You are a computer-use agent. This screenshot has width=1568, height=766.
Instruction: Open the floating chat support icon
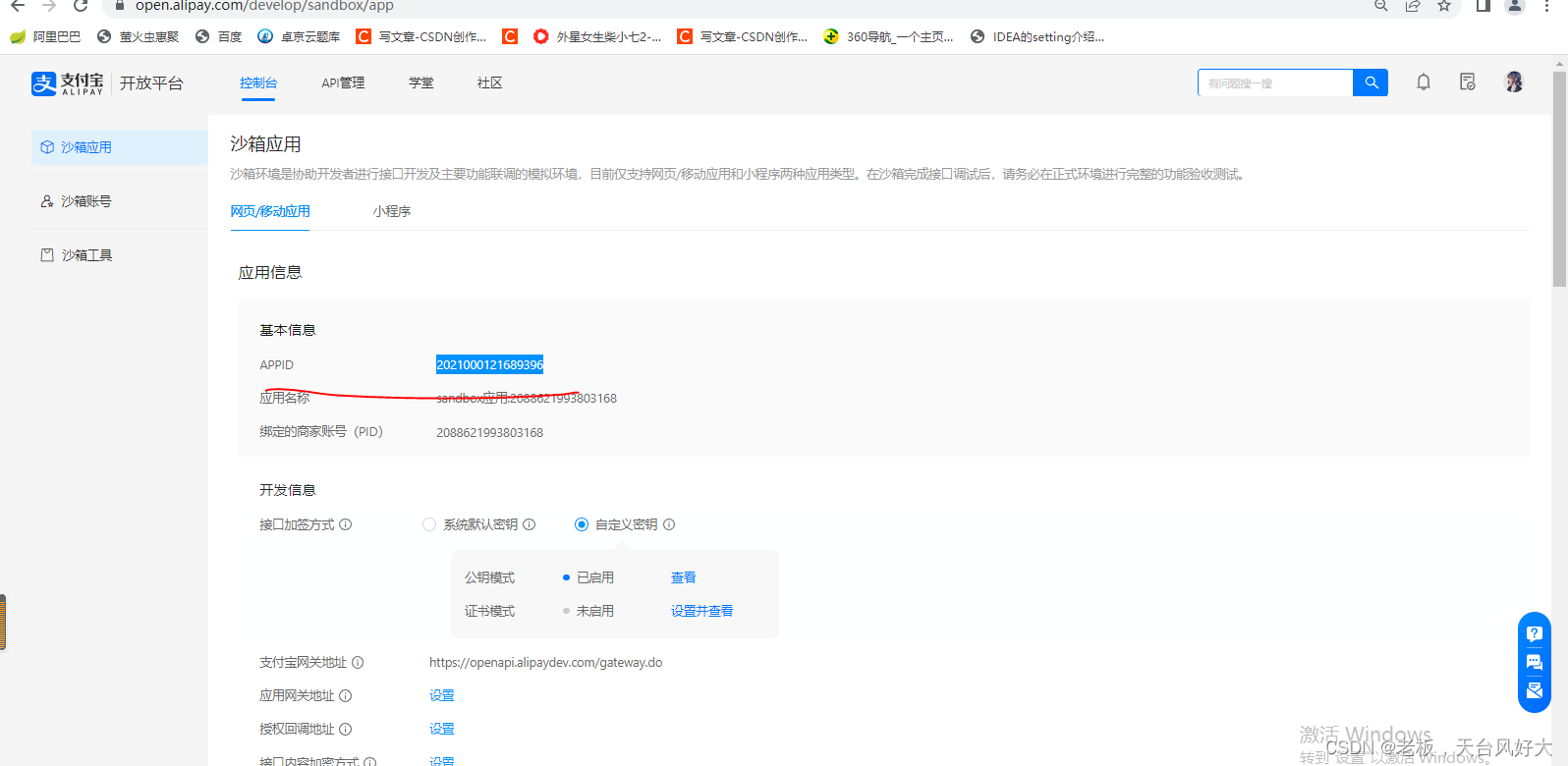[1535, 663]
